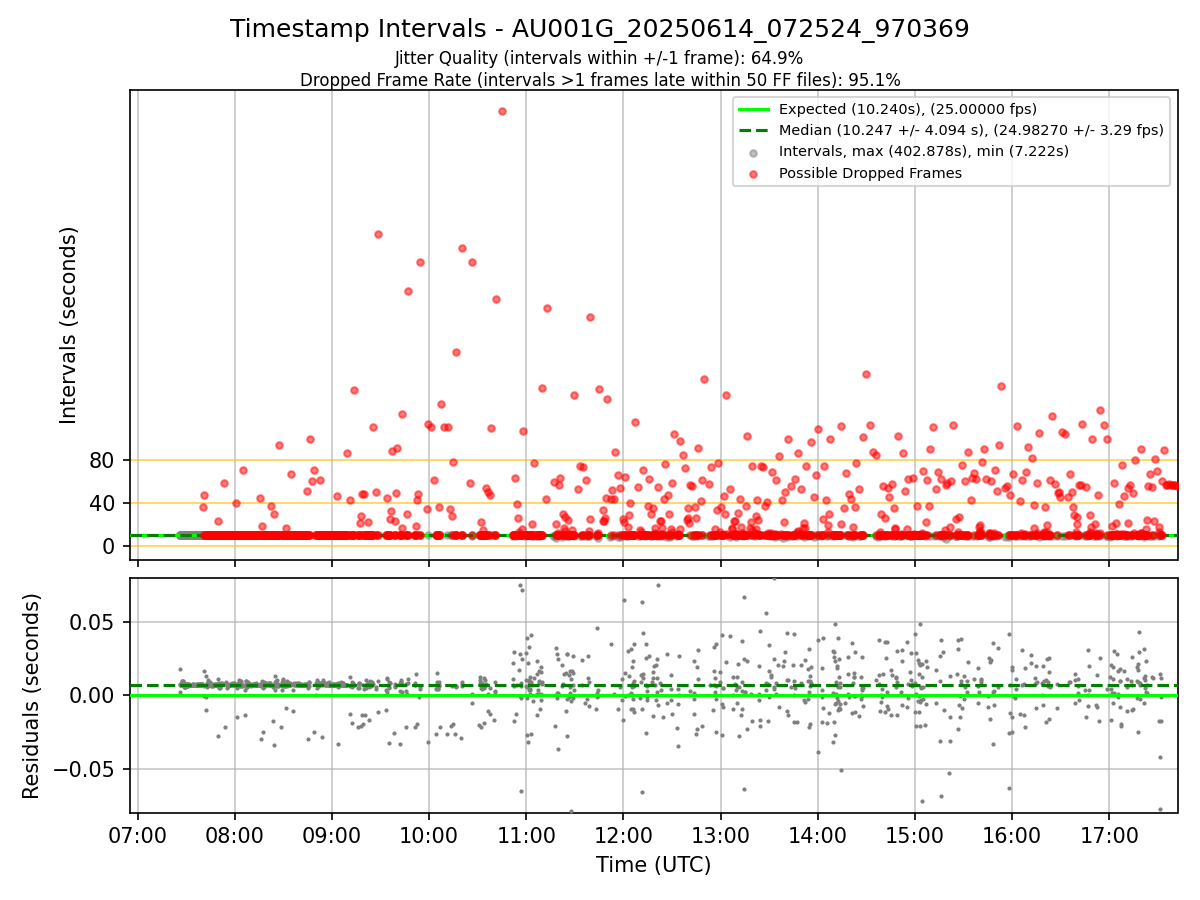Click the 10:00 time tick label
1200x900 pixels.
coord(429,833)
